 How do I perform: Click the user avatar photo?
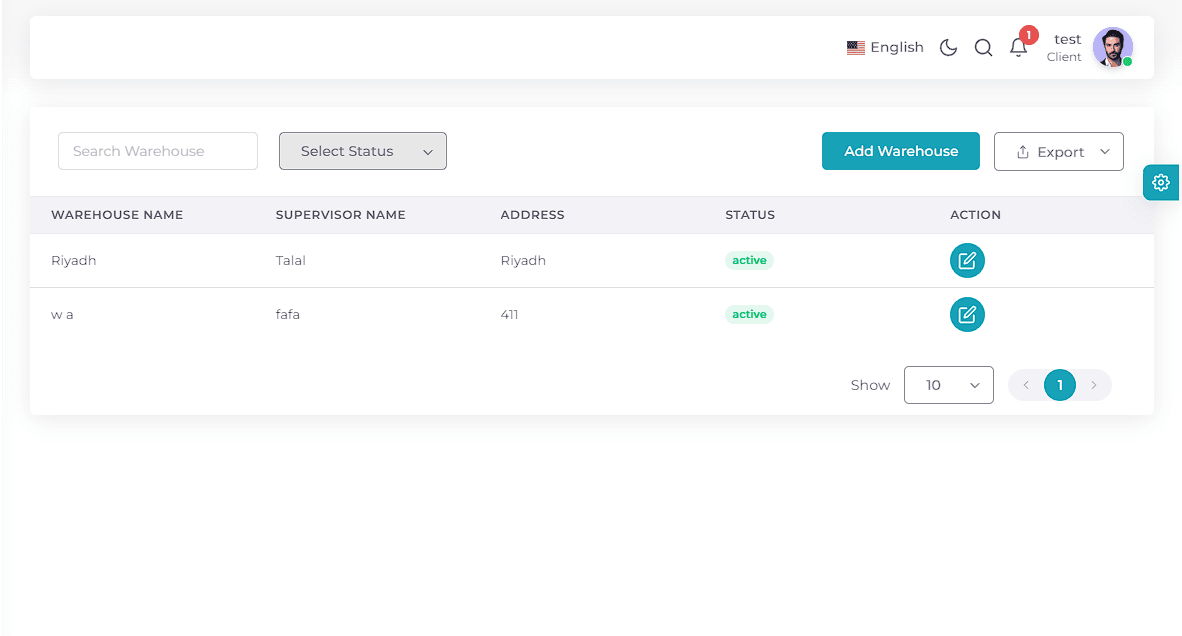pos(1113,47)
